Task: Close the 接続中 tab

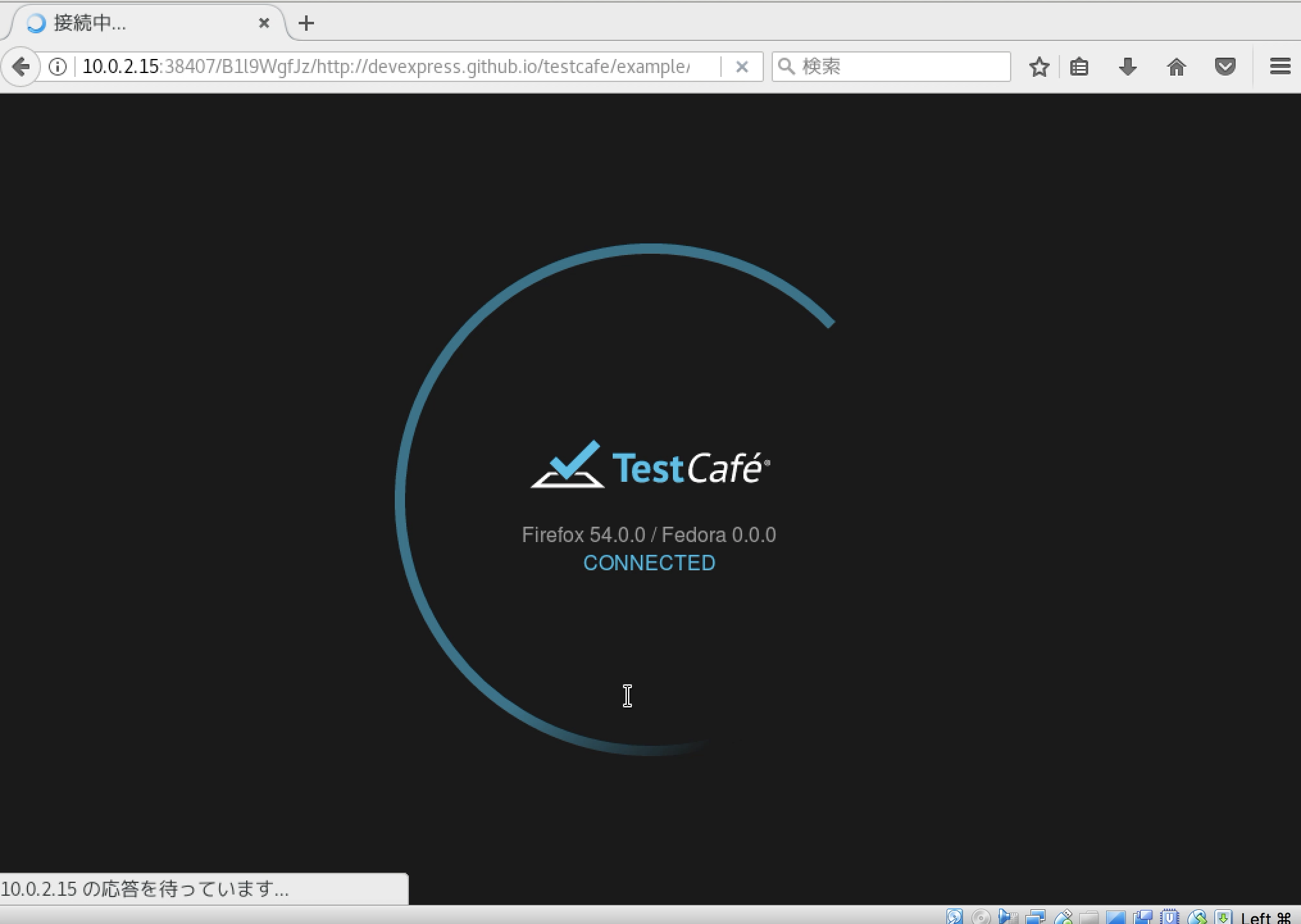Action: tap(265, 23)
